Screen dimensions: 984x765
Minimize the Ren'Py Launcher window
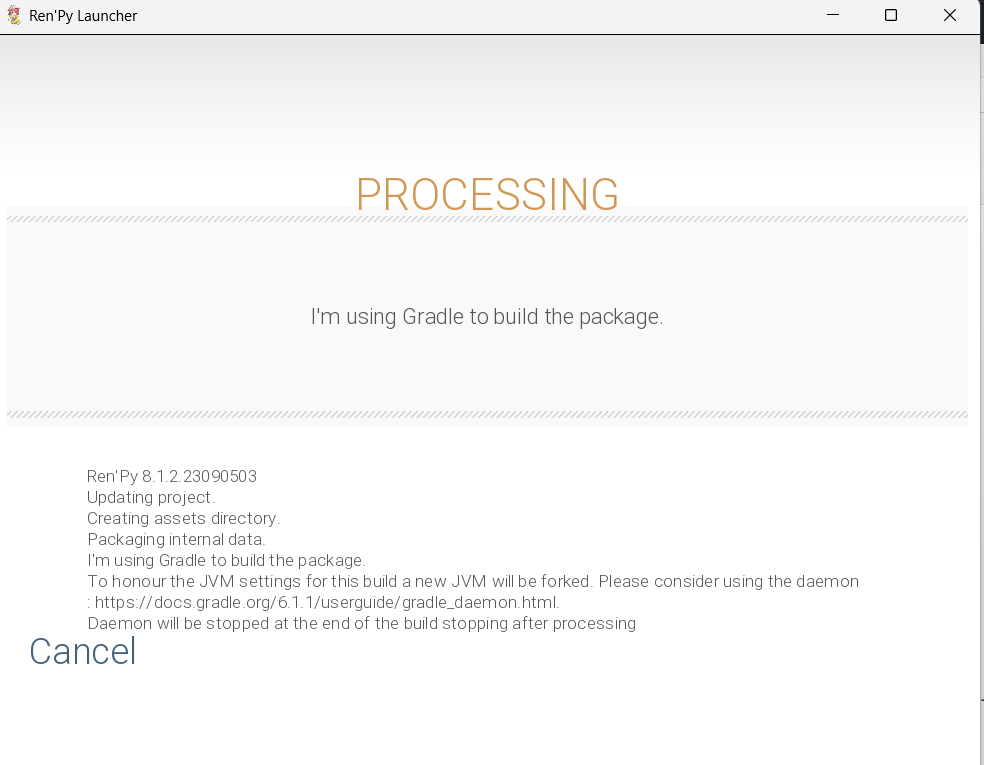tap(833, 15)
